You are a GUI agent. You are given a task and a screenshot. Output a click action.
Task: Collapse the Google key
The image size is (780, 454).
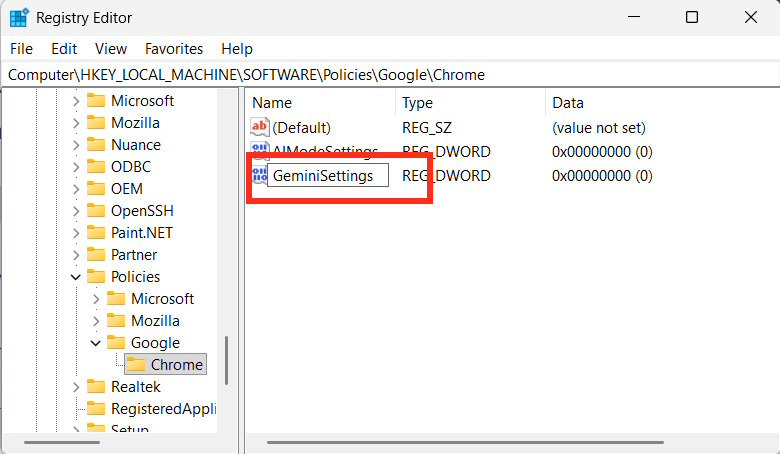[x=96, y=343]
